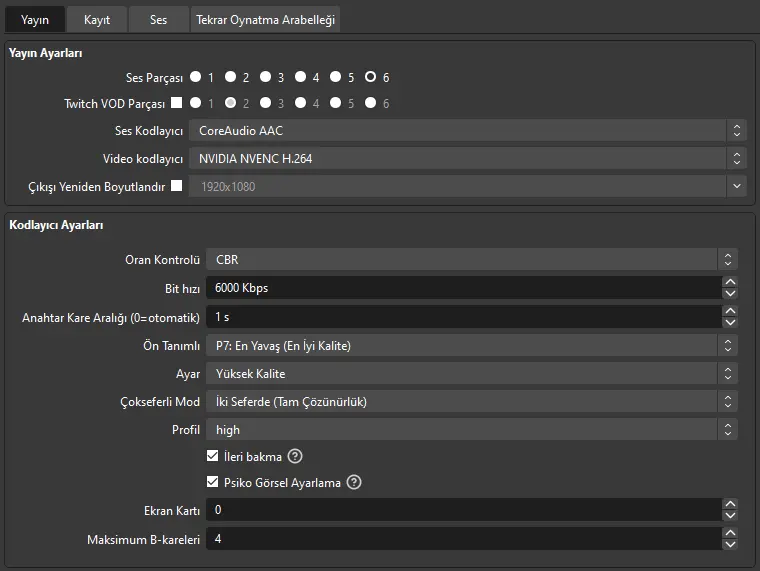Decrease Maksimum B-kareleri with down arrow
760x571 pixels.
coord(730,545)
